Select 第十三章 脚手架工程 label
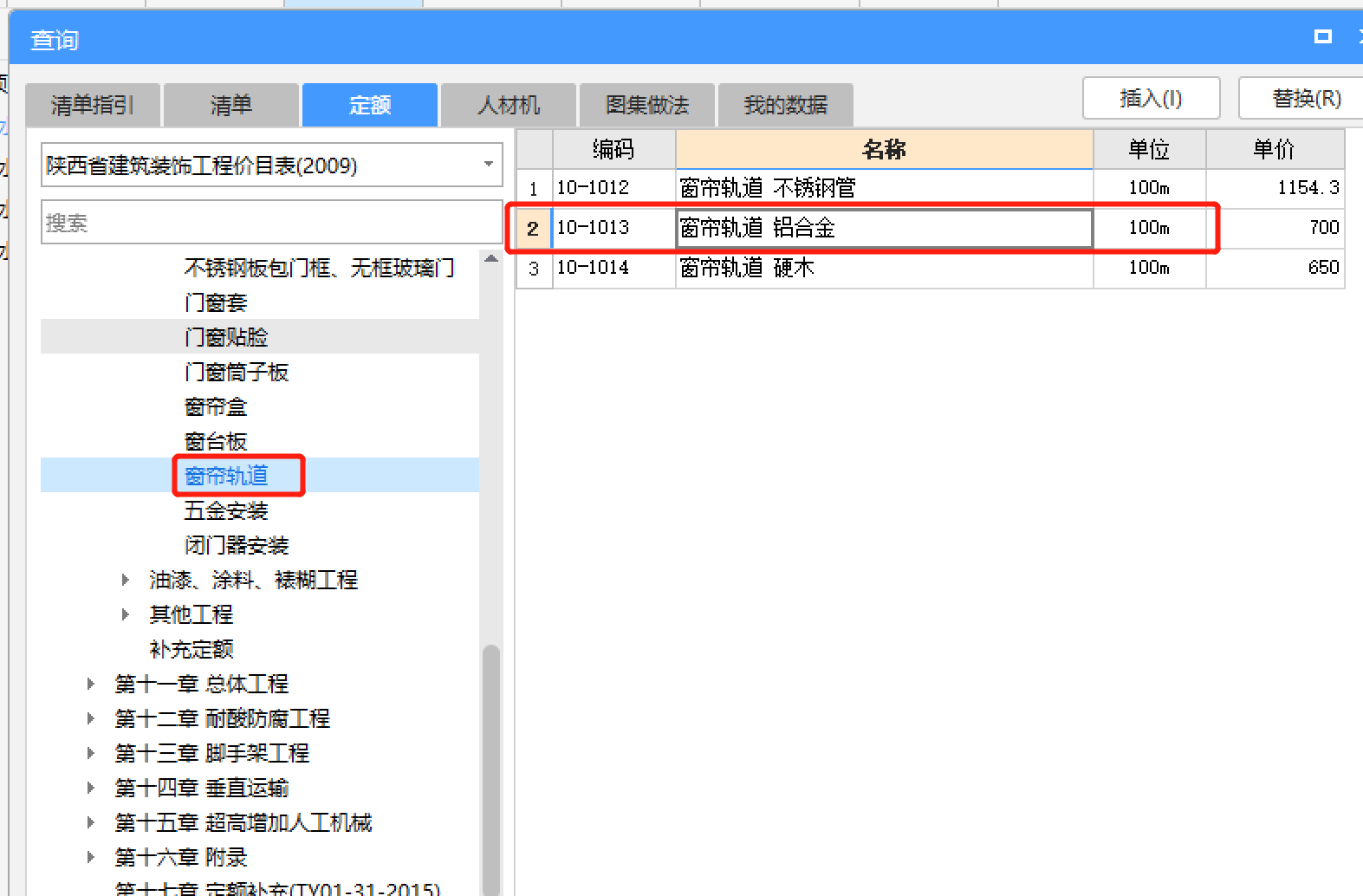The height and width of the screenshot is (896, 1363). [212, 753]
